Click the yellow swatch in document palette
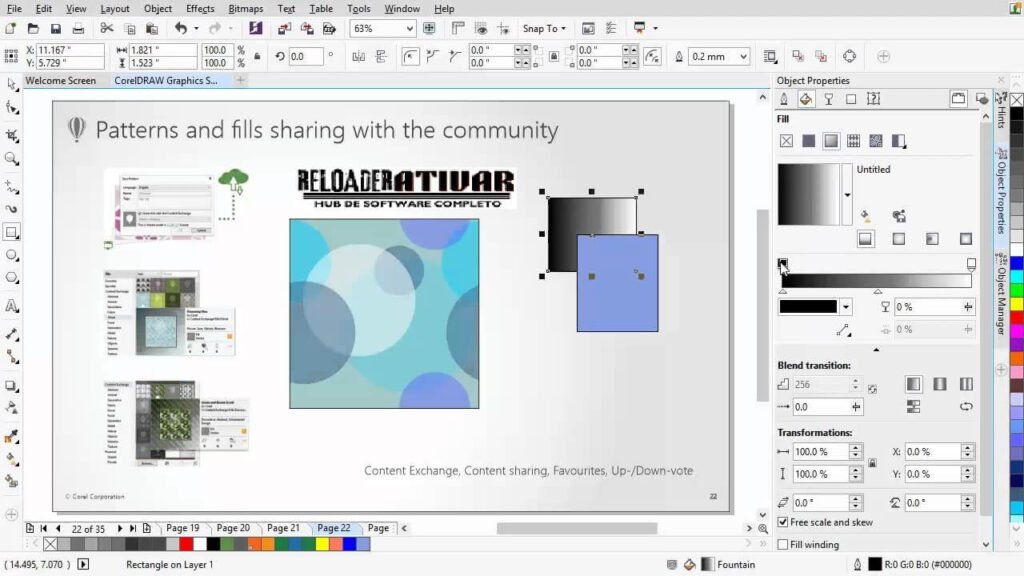The width and height of the screenshot is (1024, 576). [322, 543]
